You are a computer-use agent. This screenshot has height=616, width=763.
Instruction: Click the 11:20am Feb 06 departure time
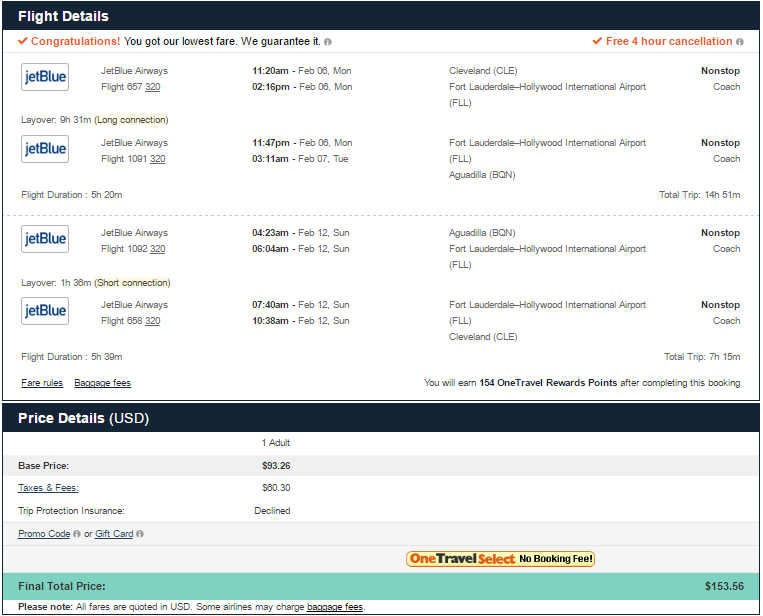coord(302,71)
